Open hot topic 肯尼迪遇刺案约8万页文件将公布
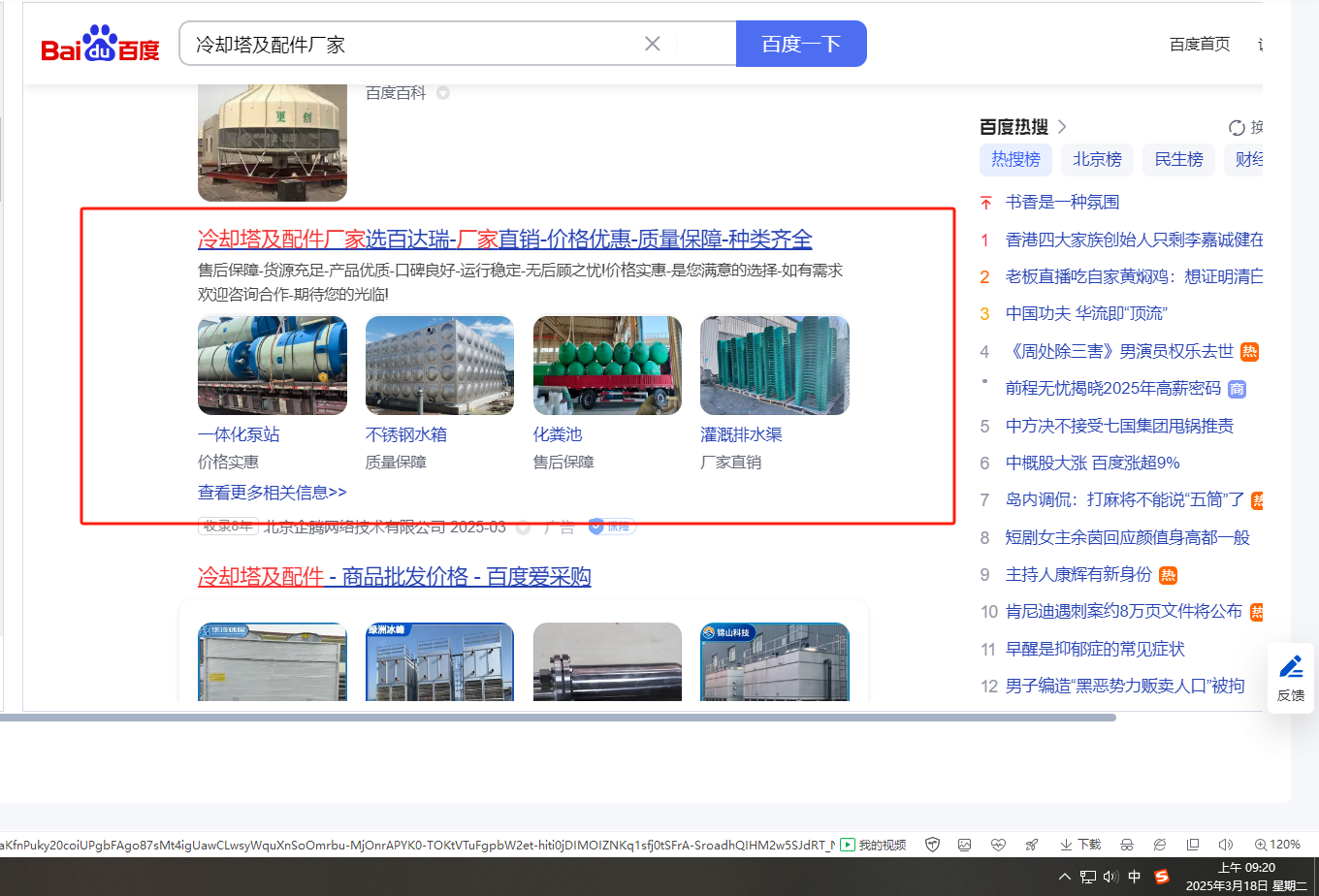Image resolution: width=1319 pixels, height=896 pixels. [1124, 611]
